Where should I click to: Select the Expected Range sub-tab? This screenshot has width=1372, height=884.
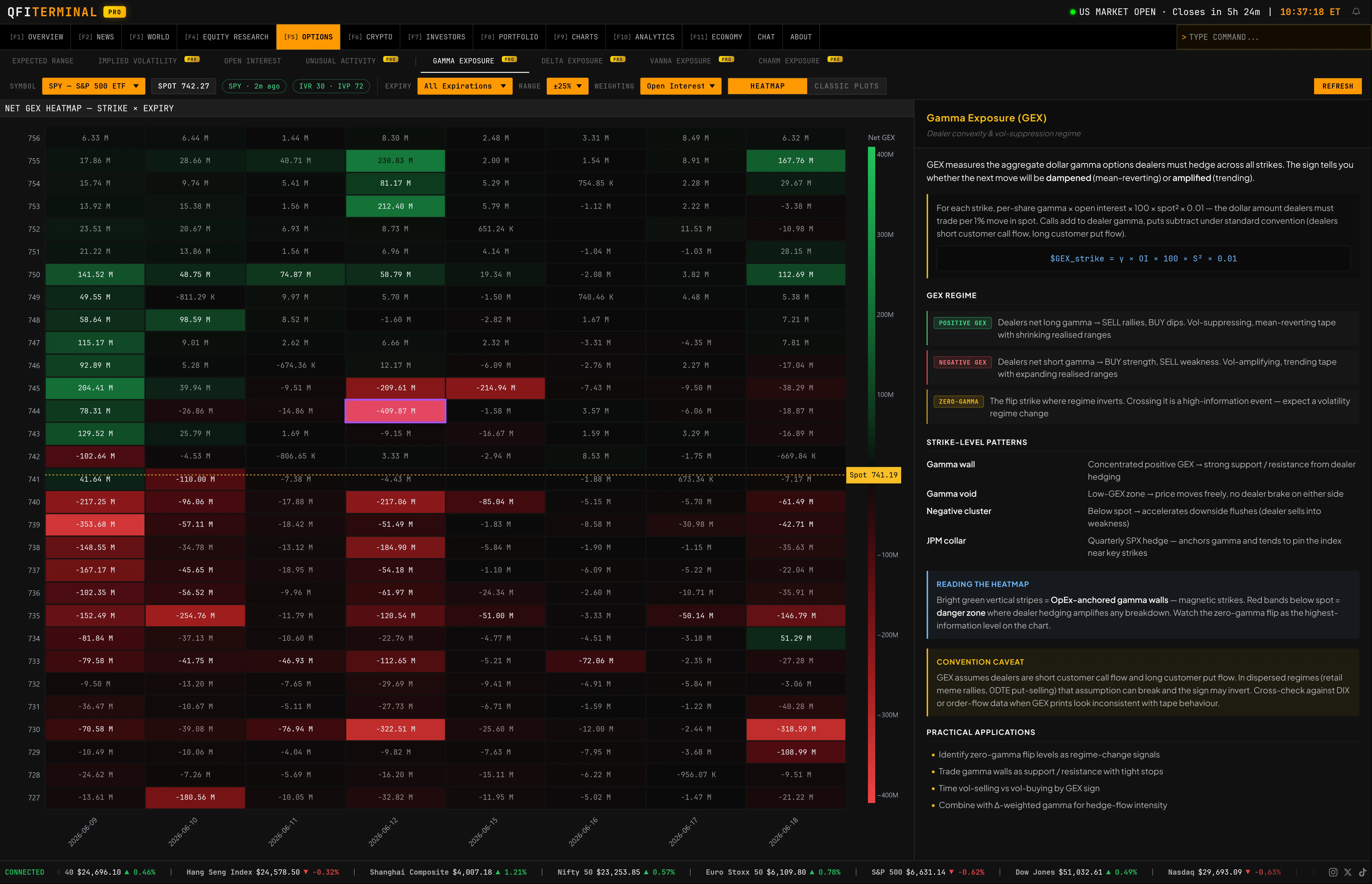tap(43, 61)
